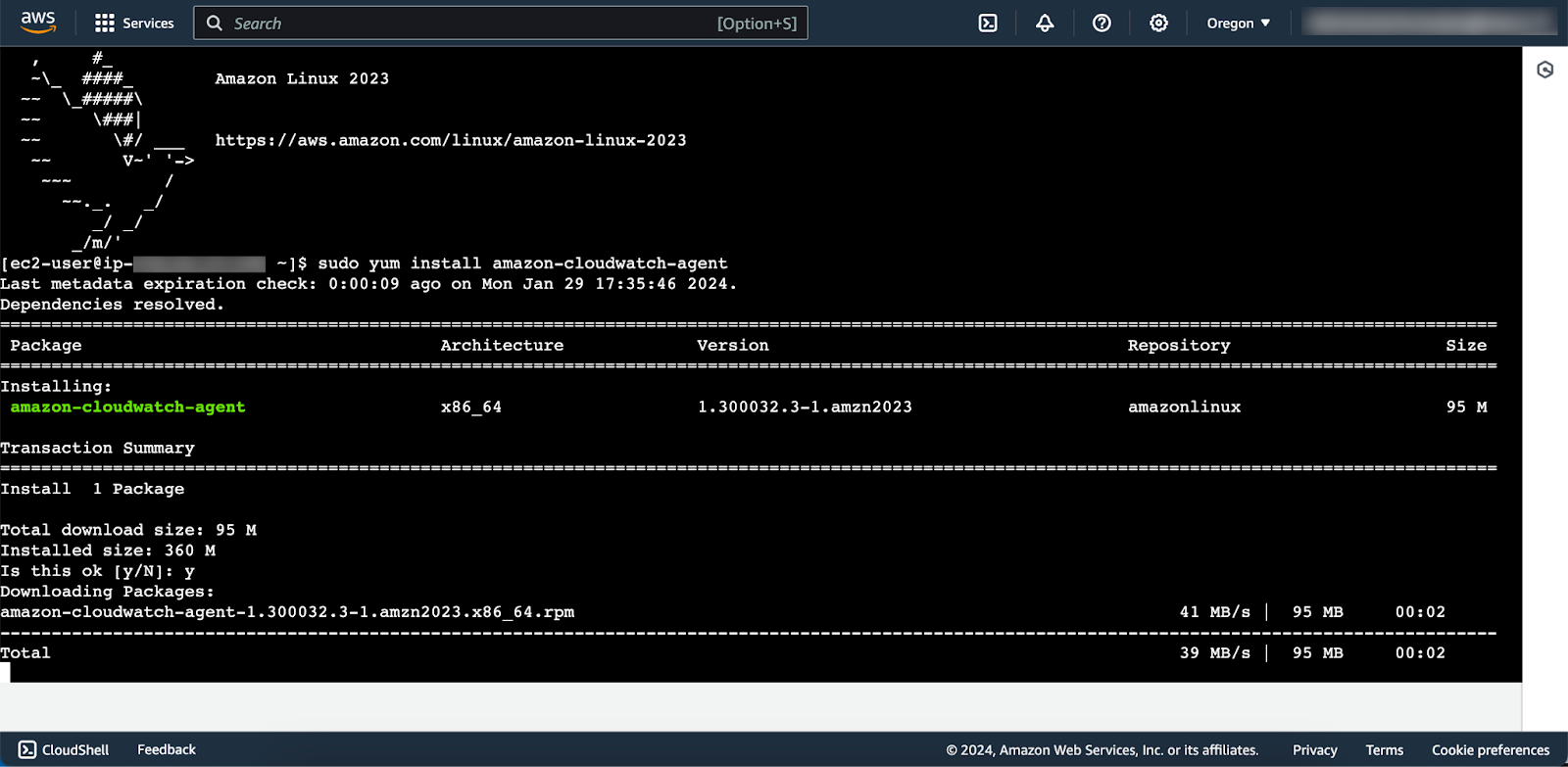The width and height of the screenshot is (1568, 767).
Task: Click the x86_64 architecture value
Action: click(471, 407)
